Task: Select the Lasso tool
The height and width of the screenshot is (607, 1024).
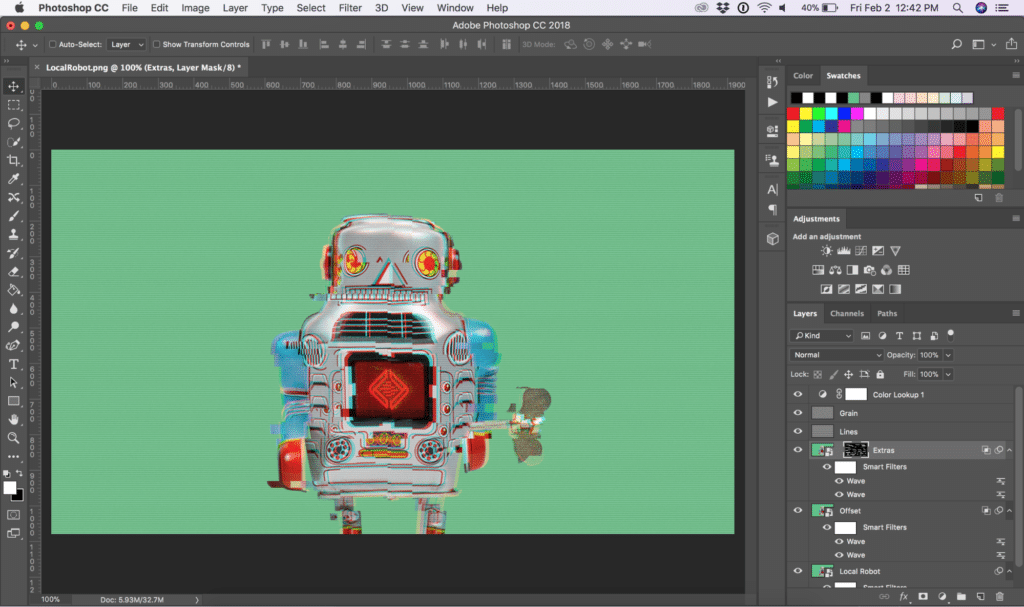Action: pyautogui.click(x=14, y=123)
